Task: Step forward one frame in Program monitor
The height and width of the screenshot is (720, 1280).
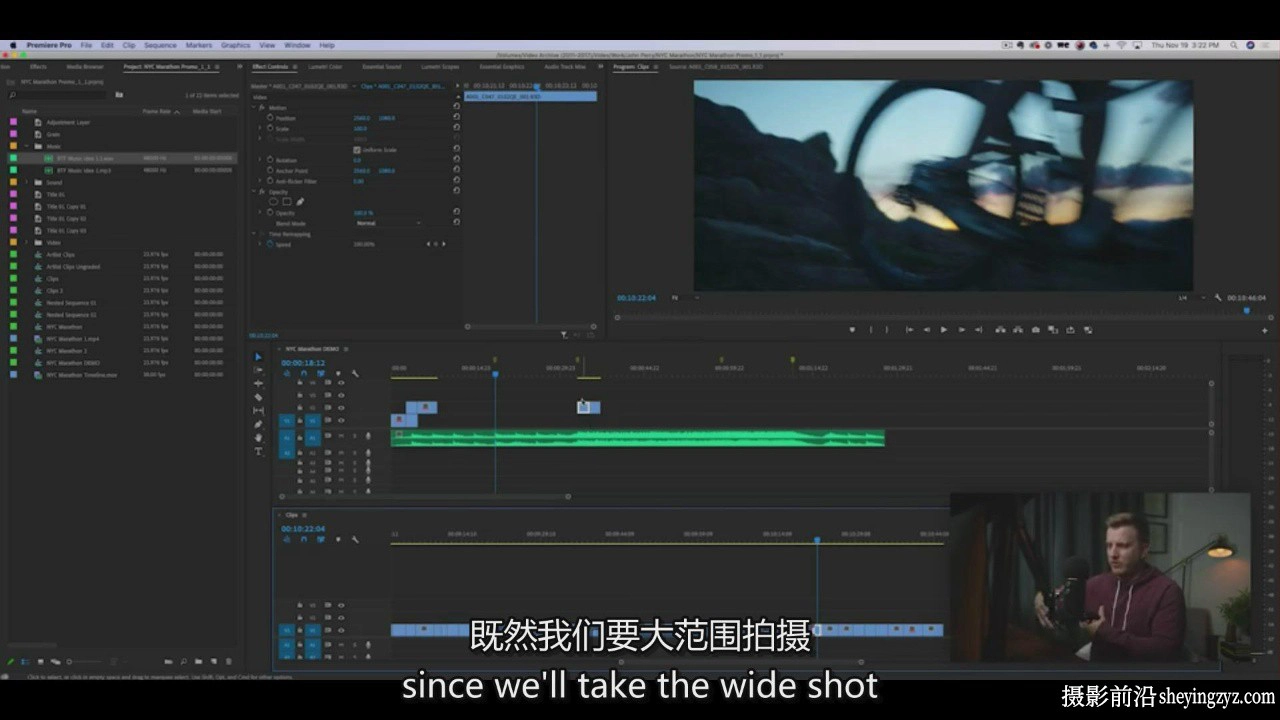Action: [x=961, y=330]
